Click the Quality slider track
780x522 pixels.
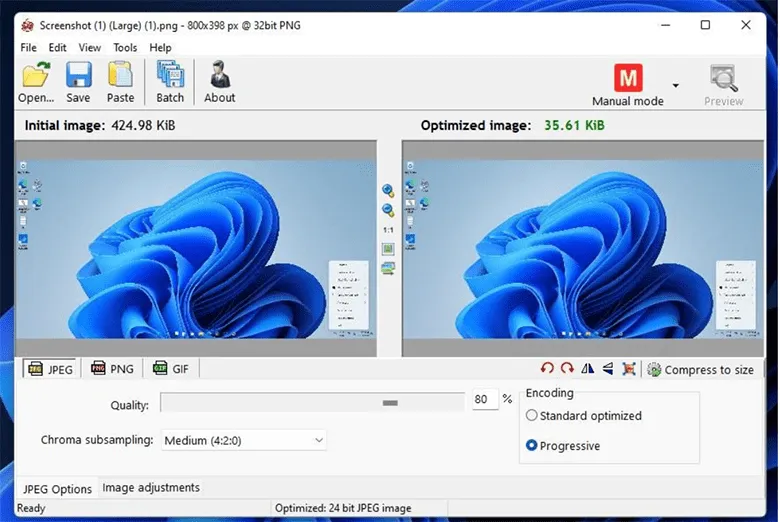312,402
